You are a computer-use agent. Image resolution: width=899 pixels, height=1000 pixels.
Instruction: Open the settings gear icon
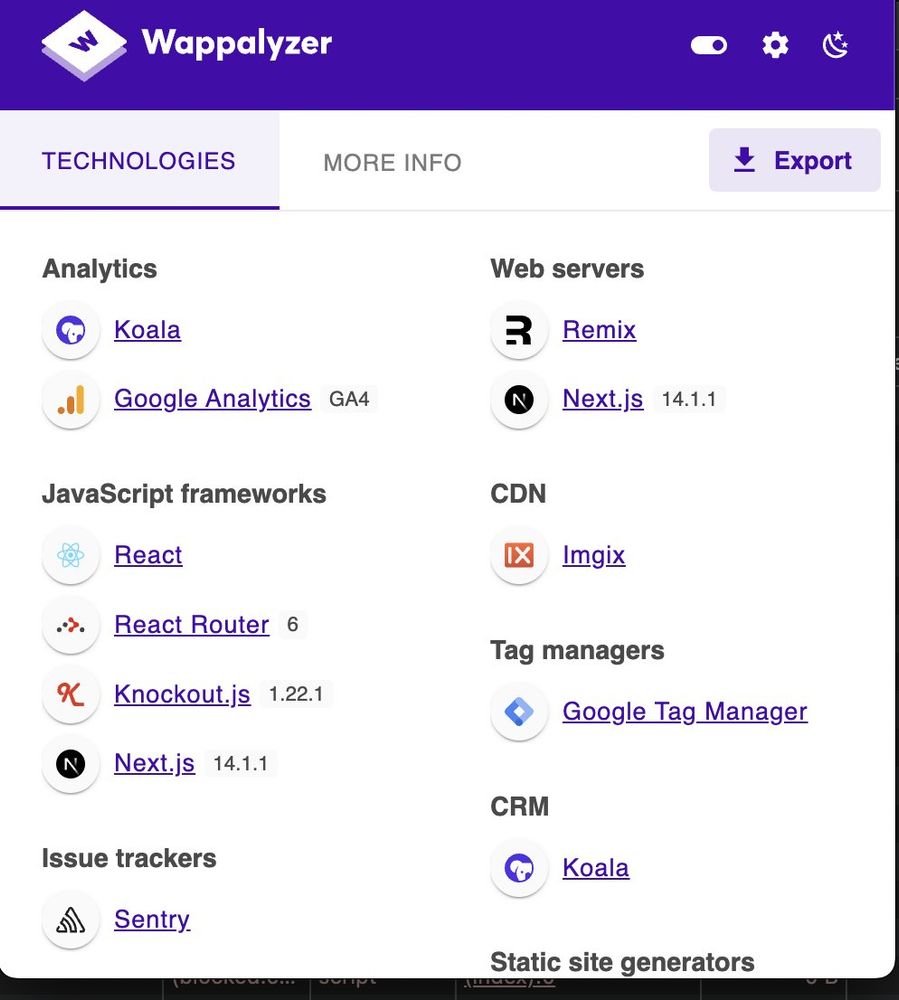775,45
